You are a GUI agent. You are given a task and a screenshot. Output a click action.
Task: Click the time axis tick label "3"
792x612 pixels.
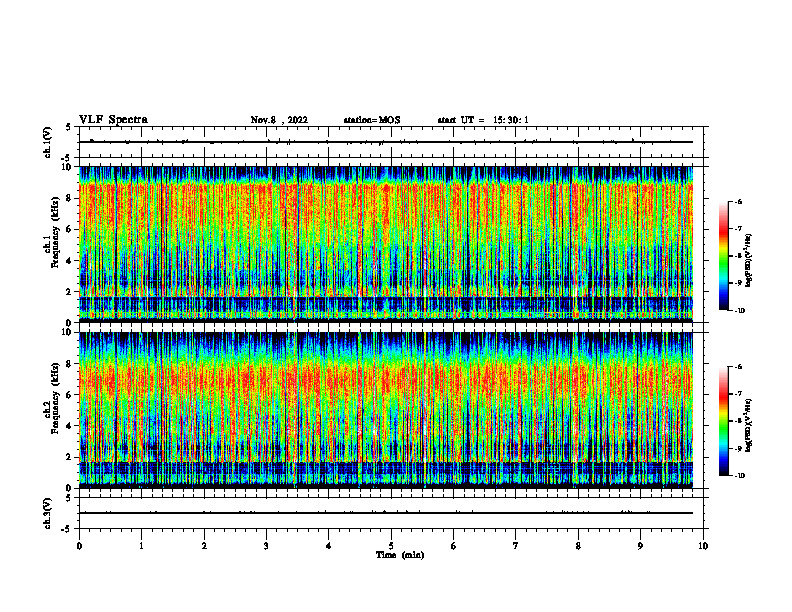tap(266, 546)
